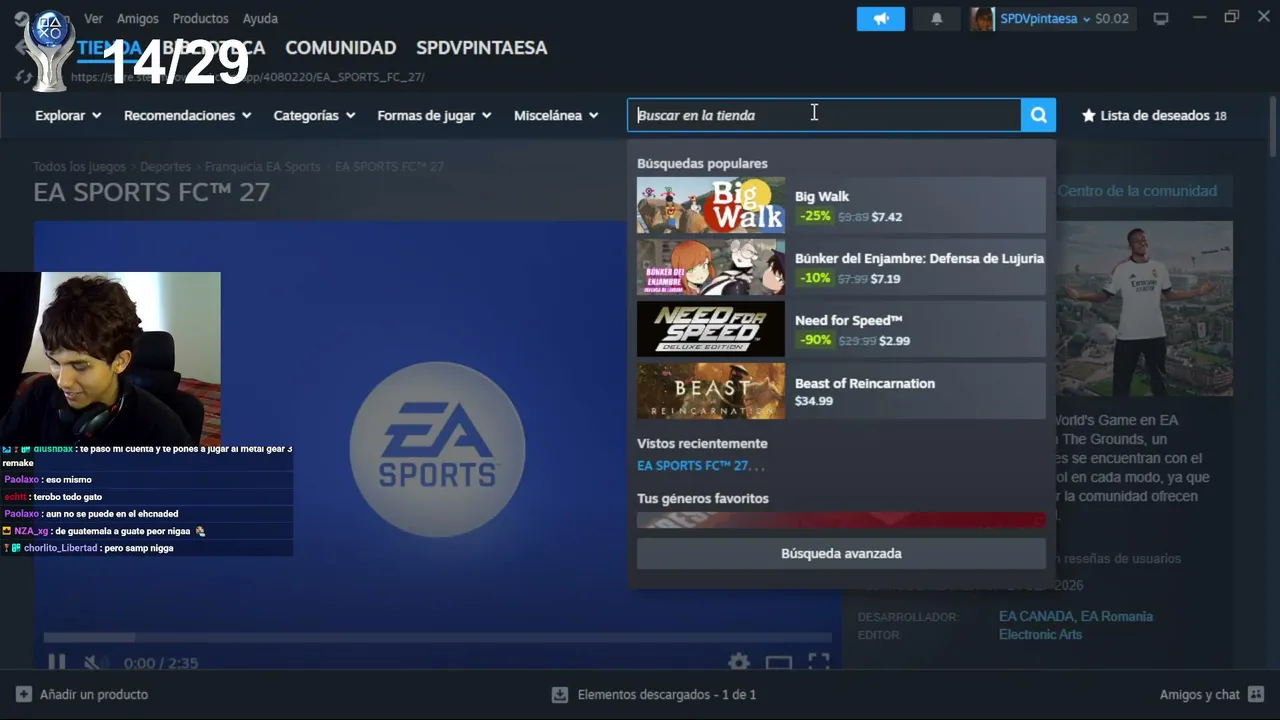This screenshot has height=720, width=1280.
Task: Open Elementos descargados - 1 de 1
Action: click(667, 694)
